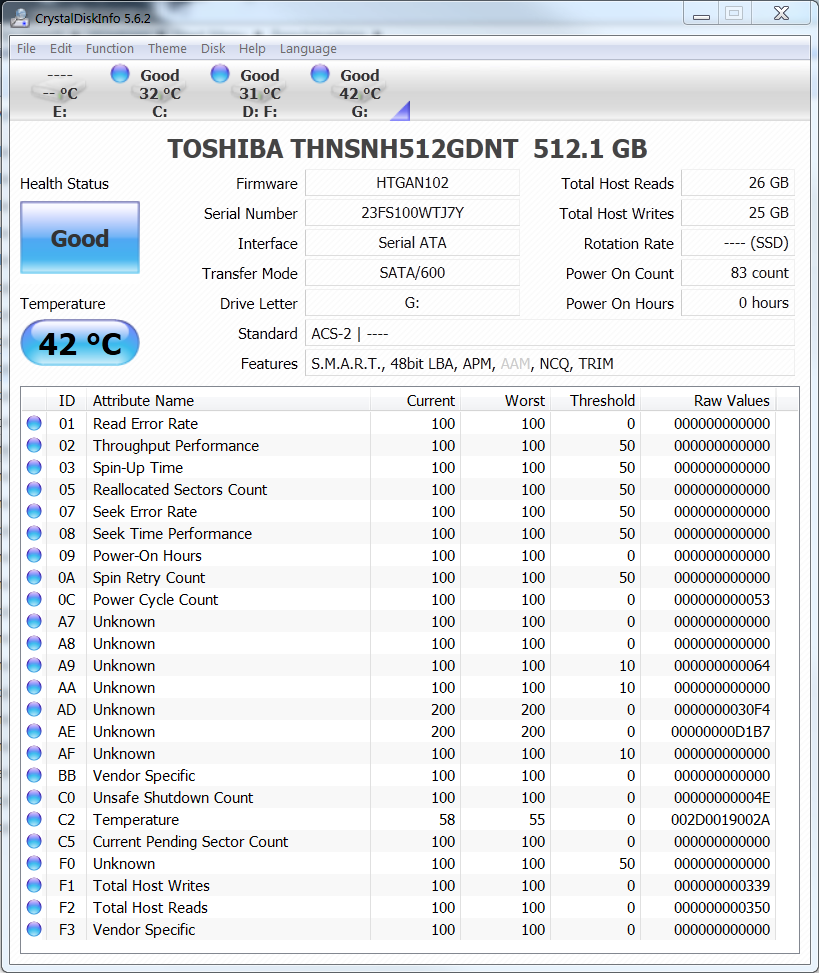Open the Language menu
This screenshot has height=973, width=819.
(308, 49)
